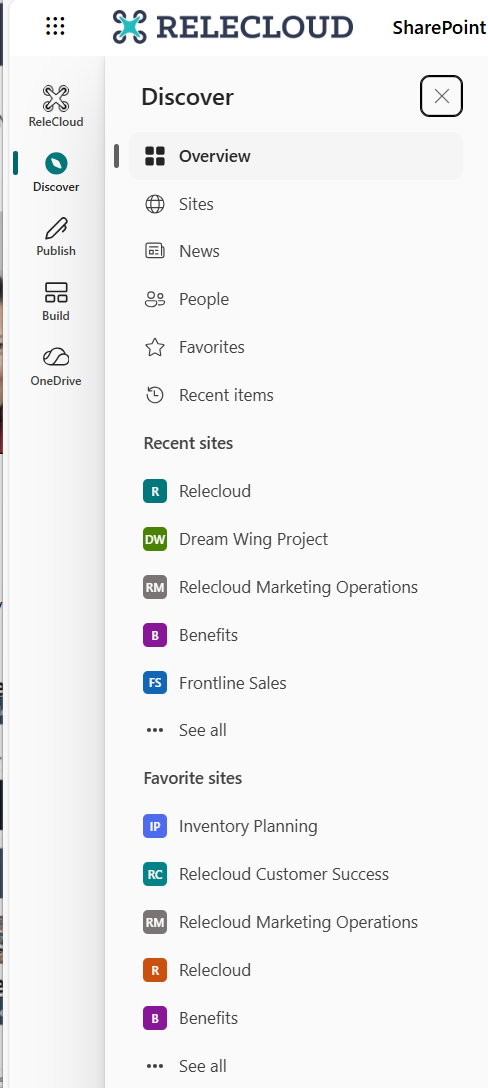488x1088 pixels.
Task: Open the SharePoint link in header
Action: 439,28
